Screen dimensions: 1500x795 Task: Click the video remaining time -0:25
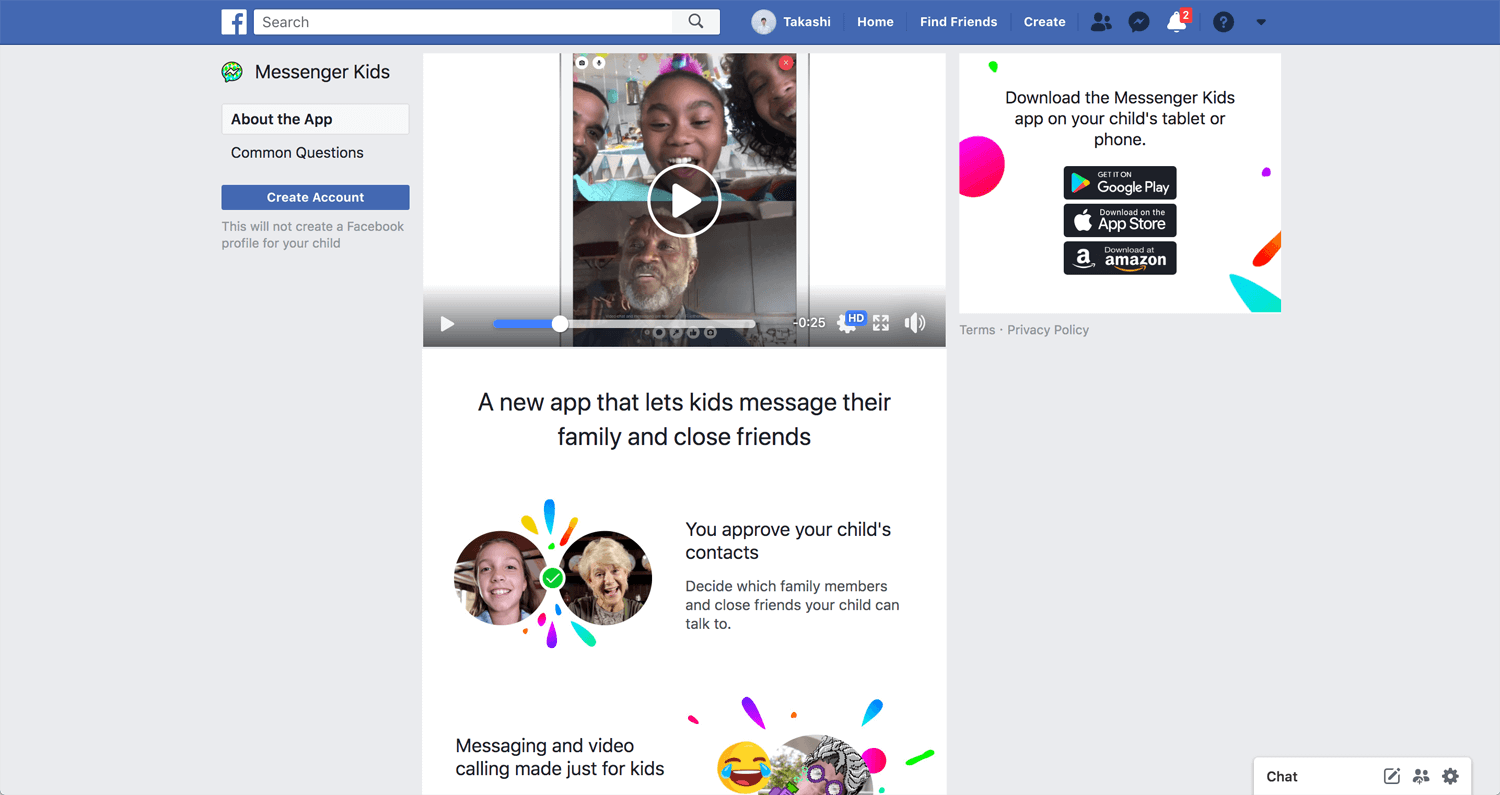point(809,323)
